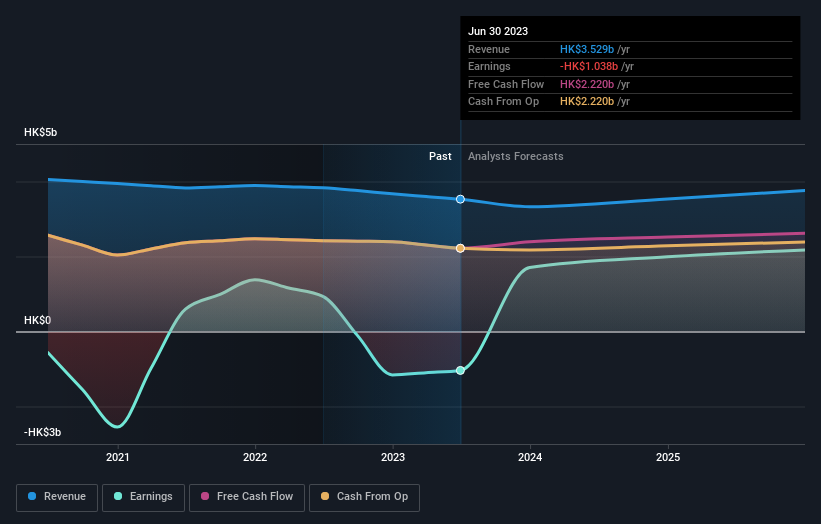Click the Analysts Forecasts label
The height and width of the screenshot is (524, 821).
pos(516,156)
